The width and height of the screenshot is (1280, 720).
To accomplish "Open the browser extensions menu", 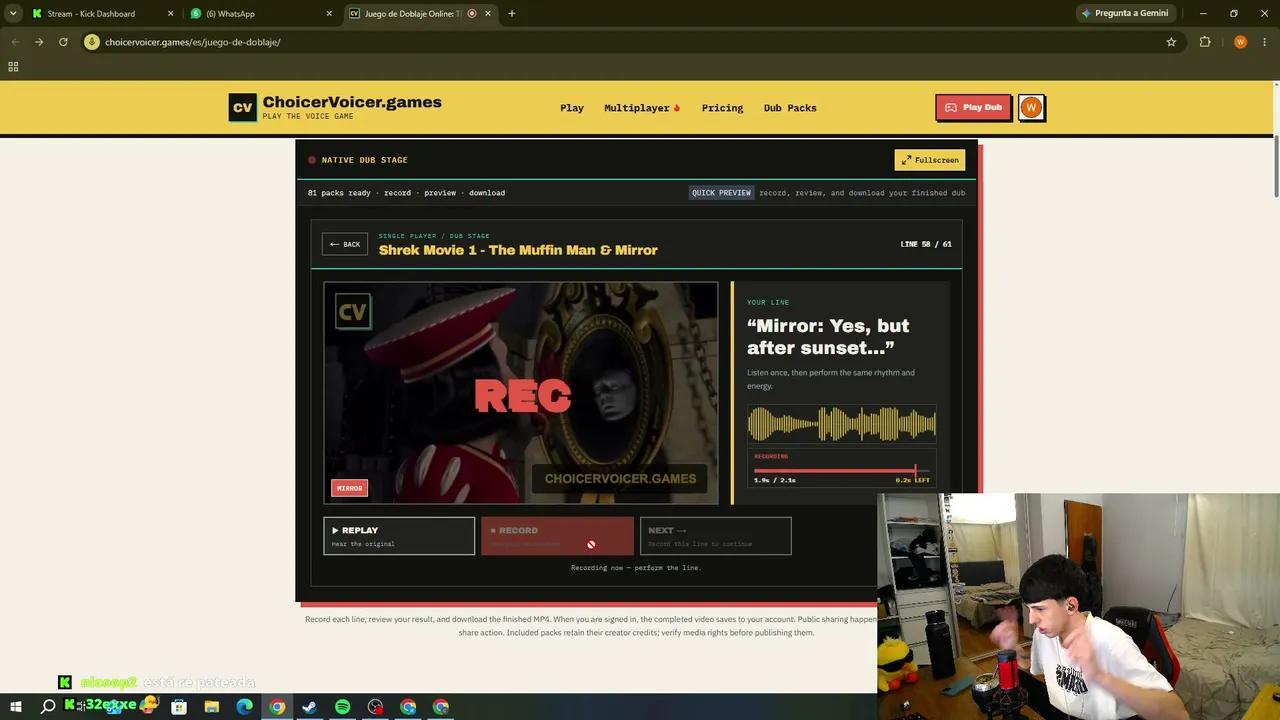I will (1205, 42).
